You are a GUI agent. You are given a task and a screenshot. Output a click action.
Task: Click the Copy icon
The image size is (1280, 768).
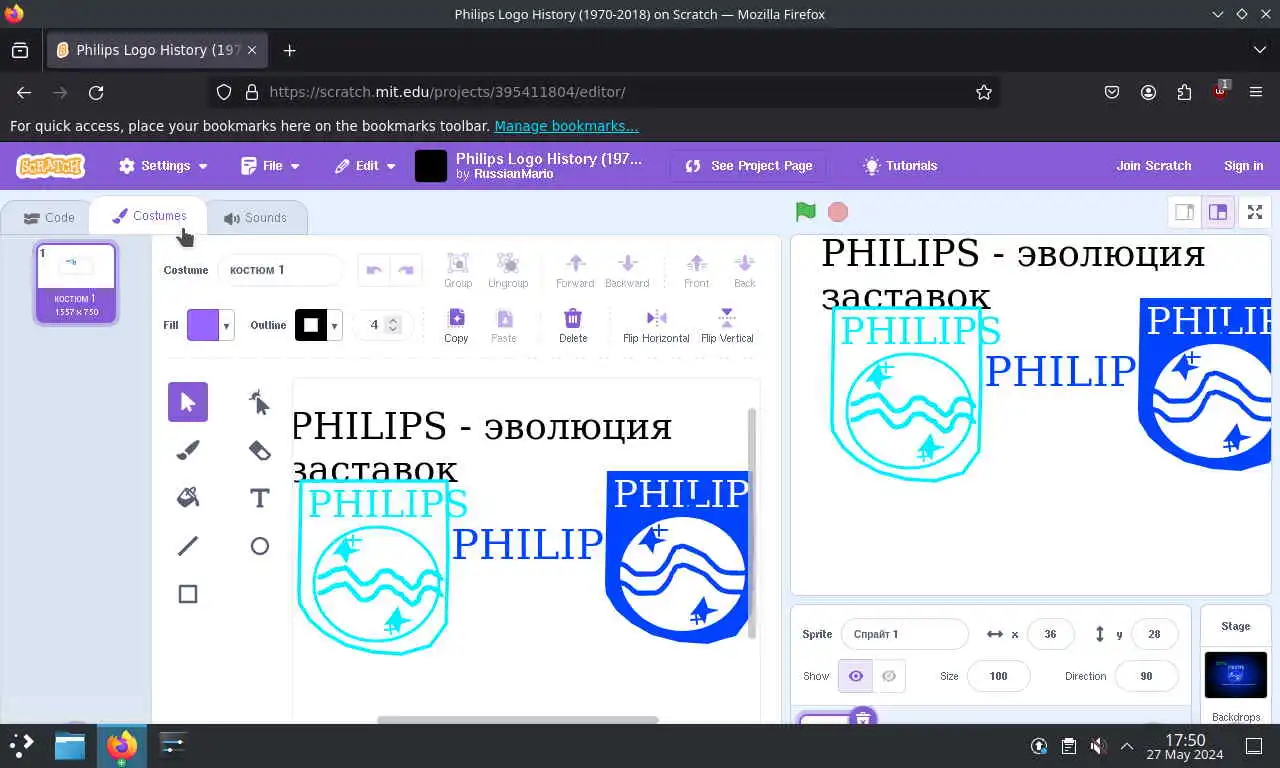456,325
